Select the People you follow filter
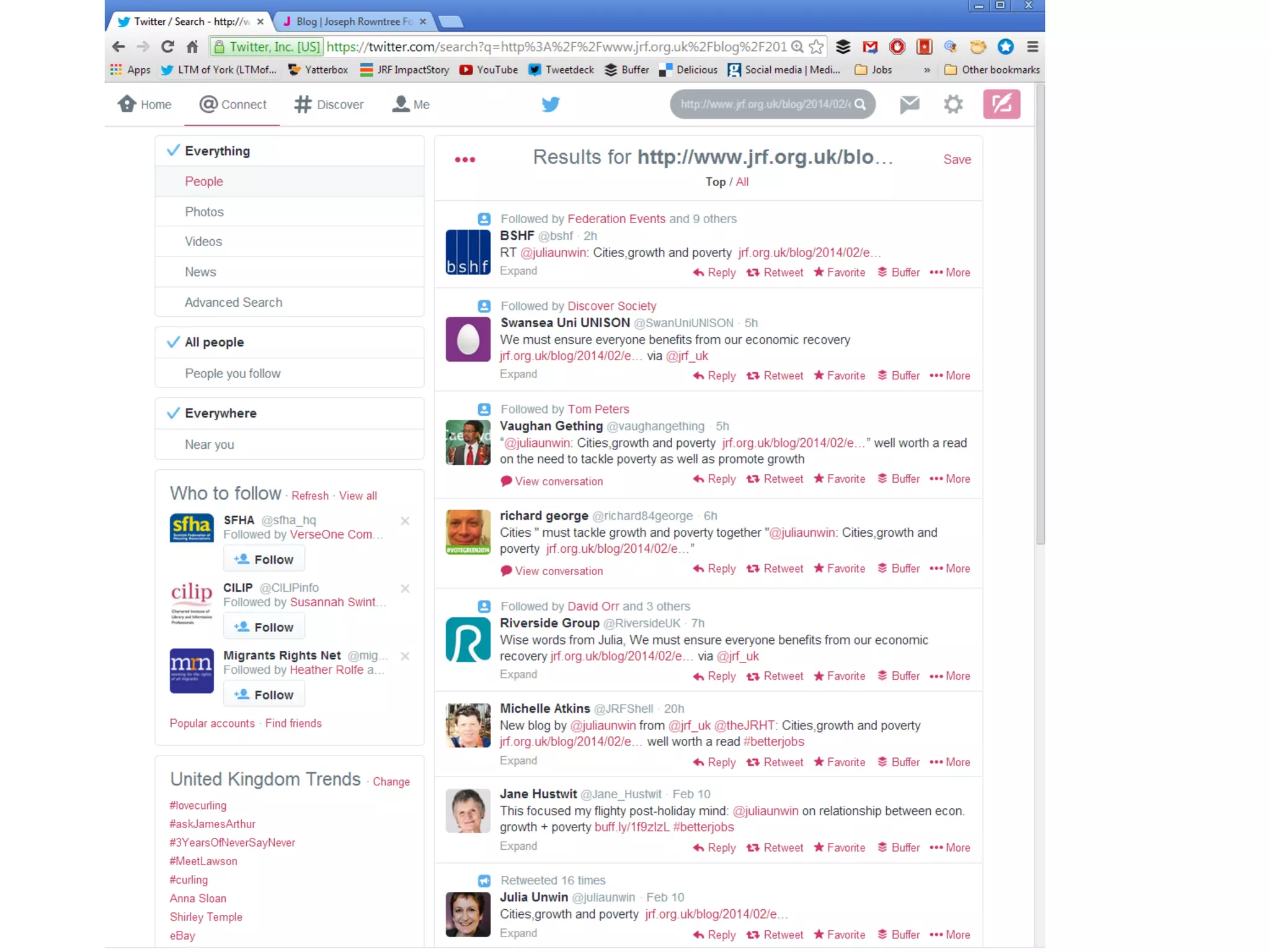The height and width of the screenshot is (952, 1270). [x=233, y=373]
